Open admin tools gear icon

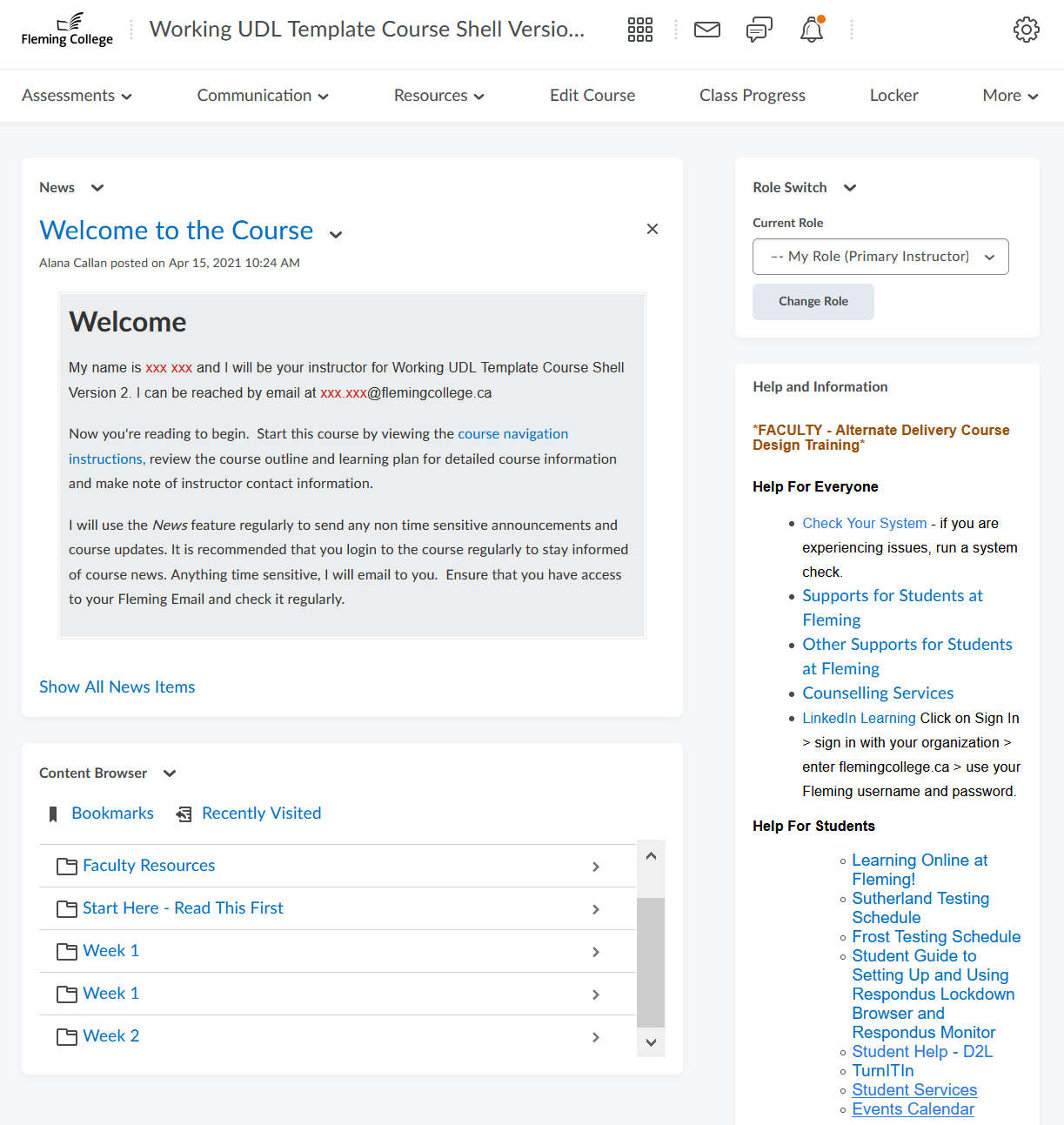coord(1027,30)
